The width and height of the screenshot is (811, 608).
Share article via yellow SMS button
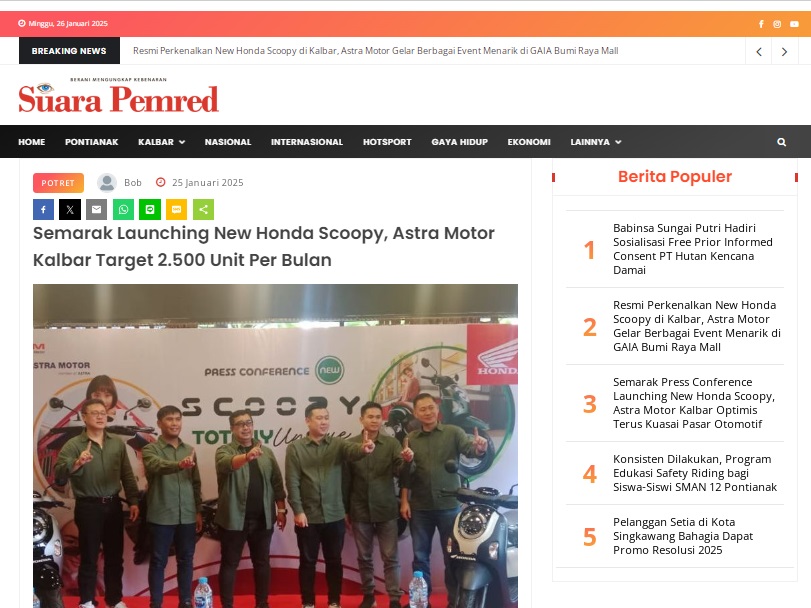click(x=176, y=209)
